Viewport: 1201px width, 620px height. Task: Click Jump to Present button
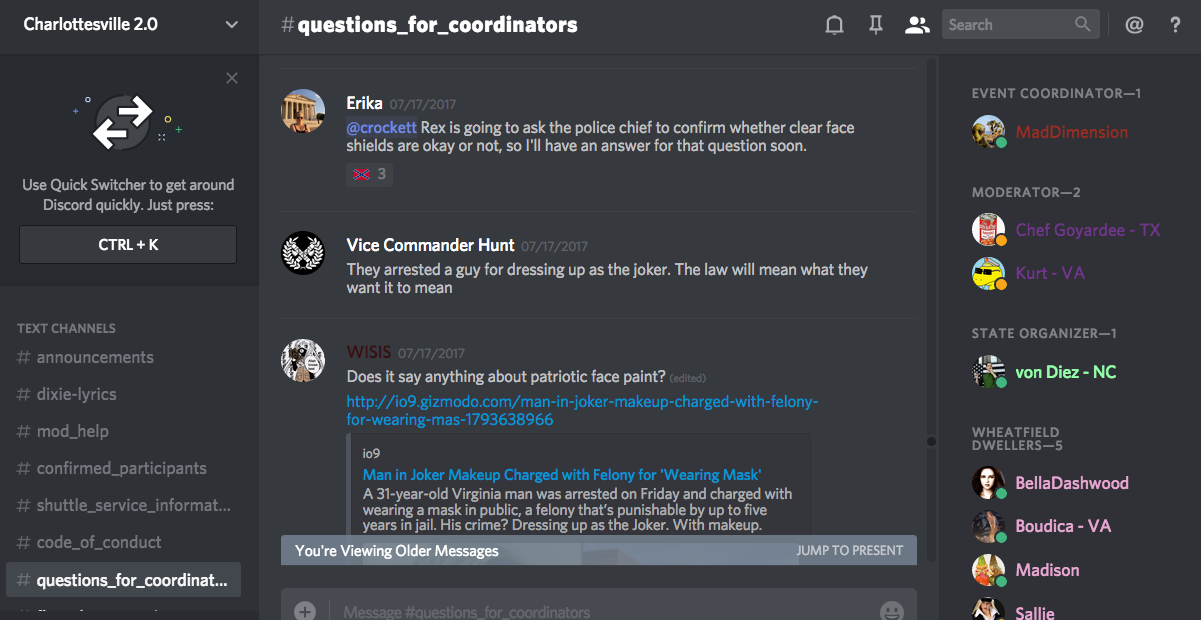coord(849,550)
